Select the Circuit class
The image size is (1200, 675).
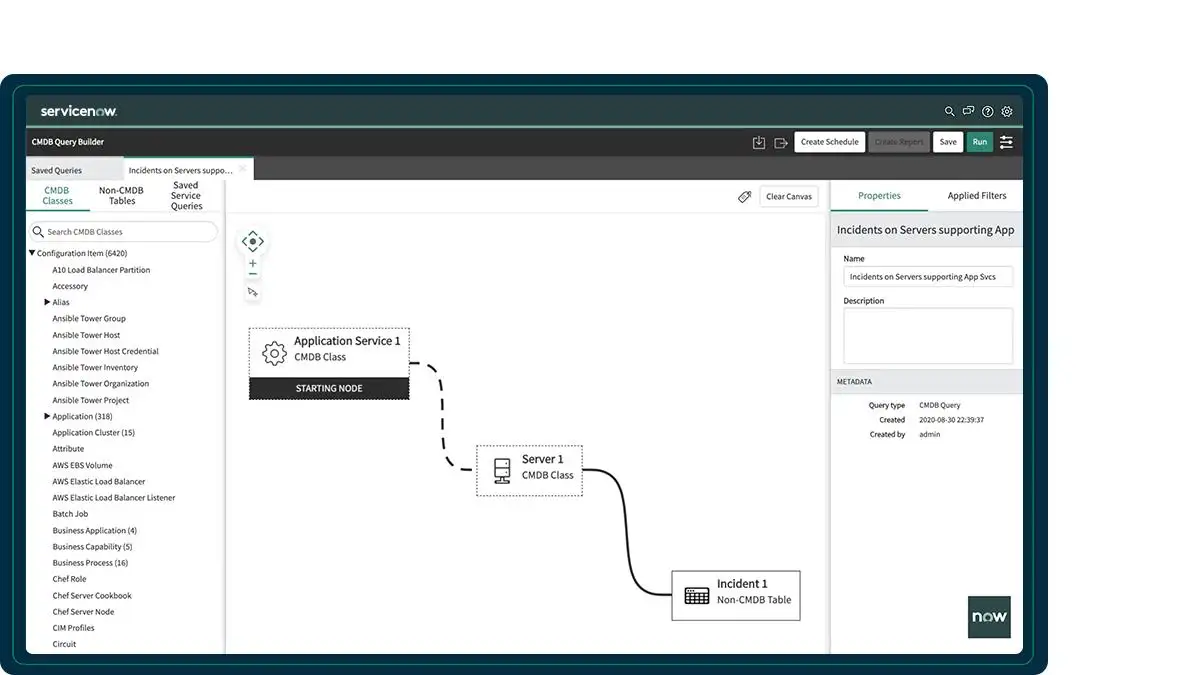[x=64, y=644]
